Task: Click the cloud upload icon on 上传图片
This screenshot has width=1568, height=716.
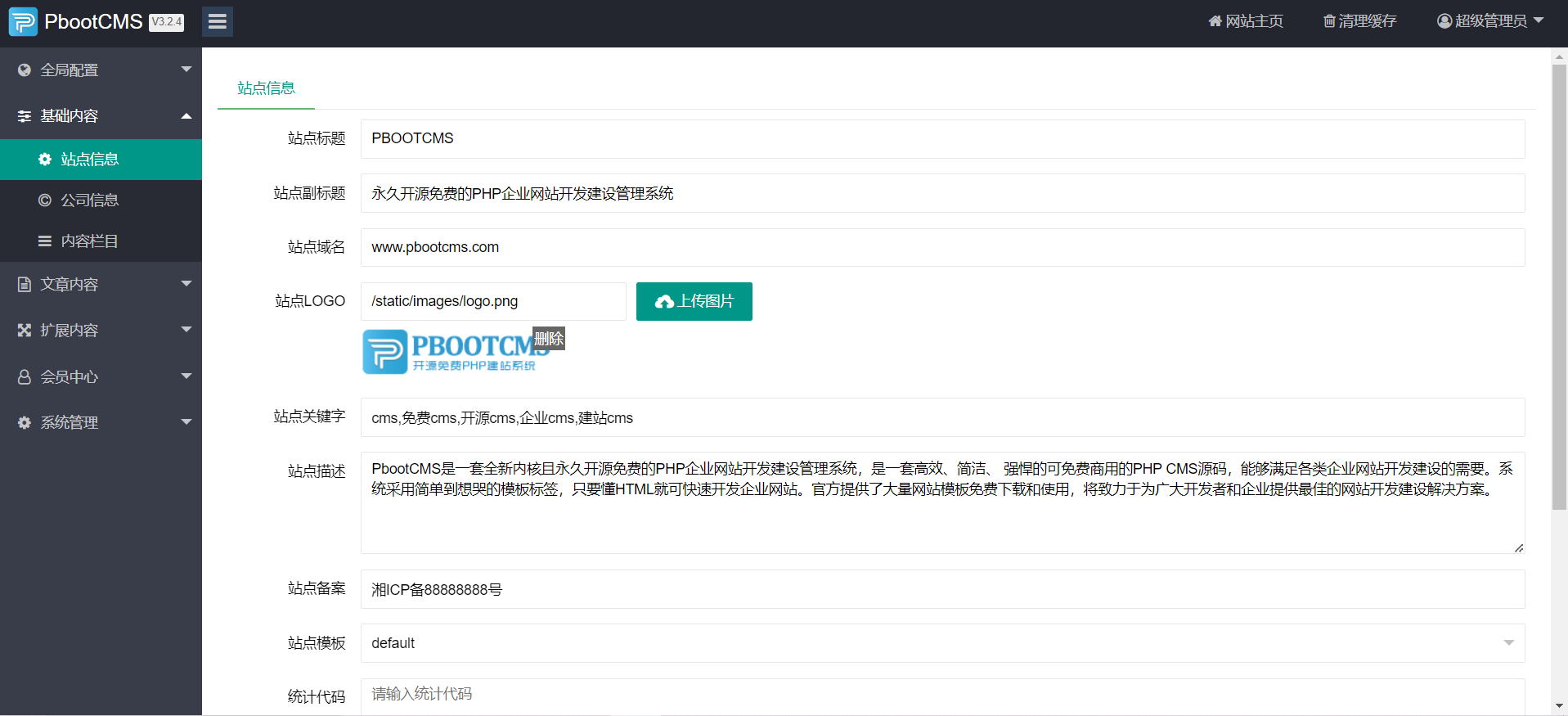Action: [x=664, y=302]
